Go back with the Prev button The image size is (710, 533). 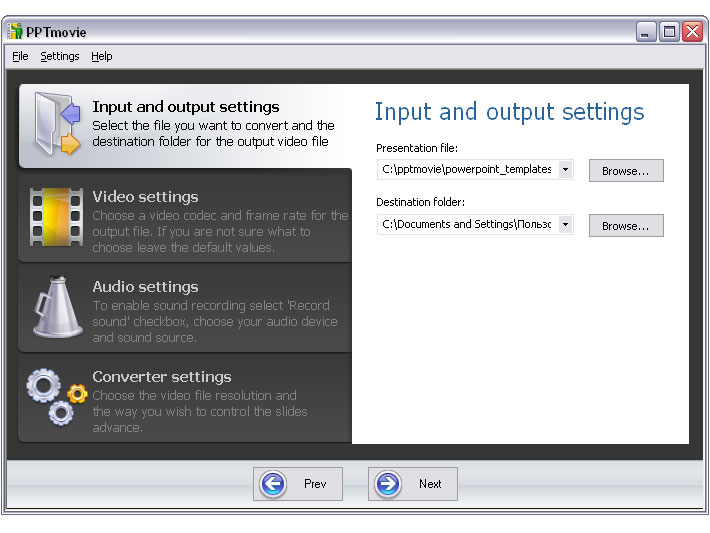pyautogui.click(x=298, y=484)
